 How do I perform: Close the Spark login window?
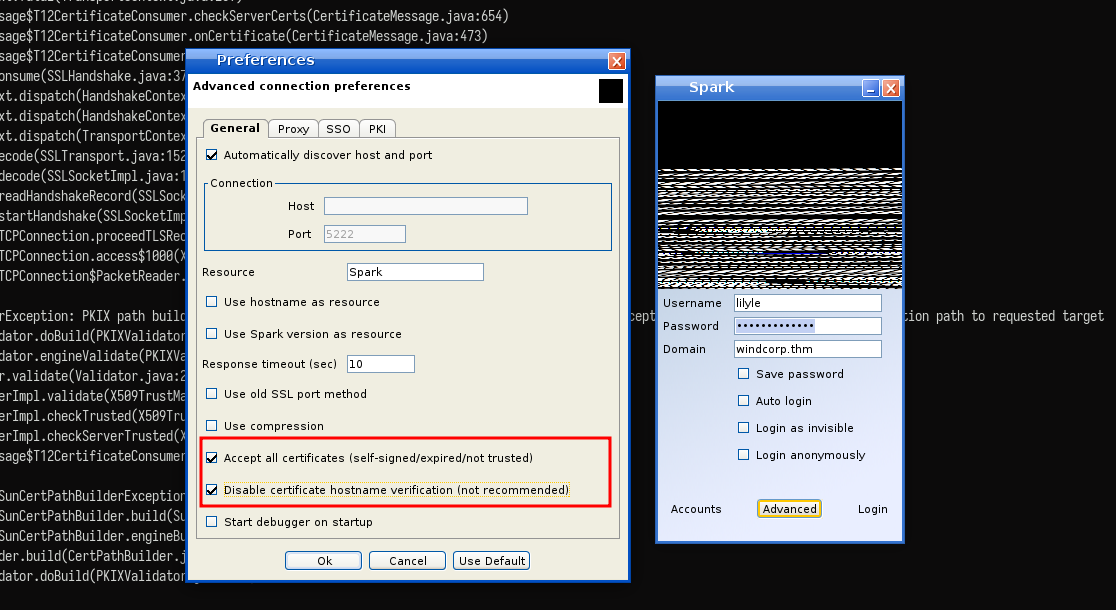tap(890, 88)
